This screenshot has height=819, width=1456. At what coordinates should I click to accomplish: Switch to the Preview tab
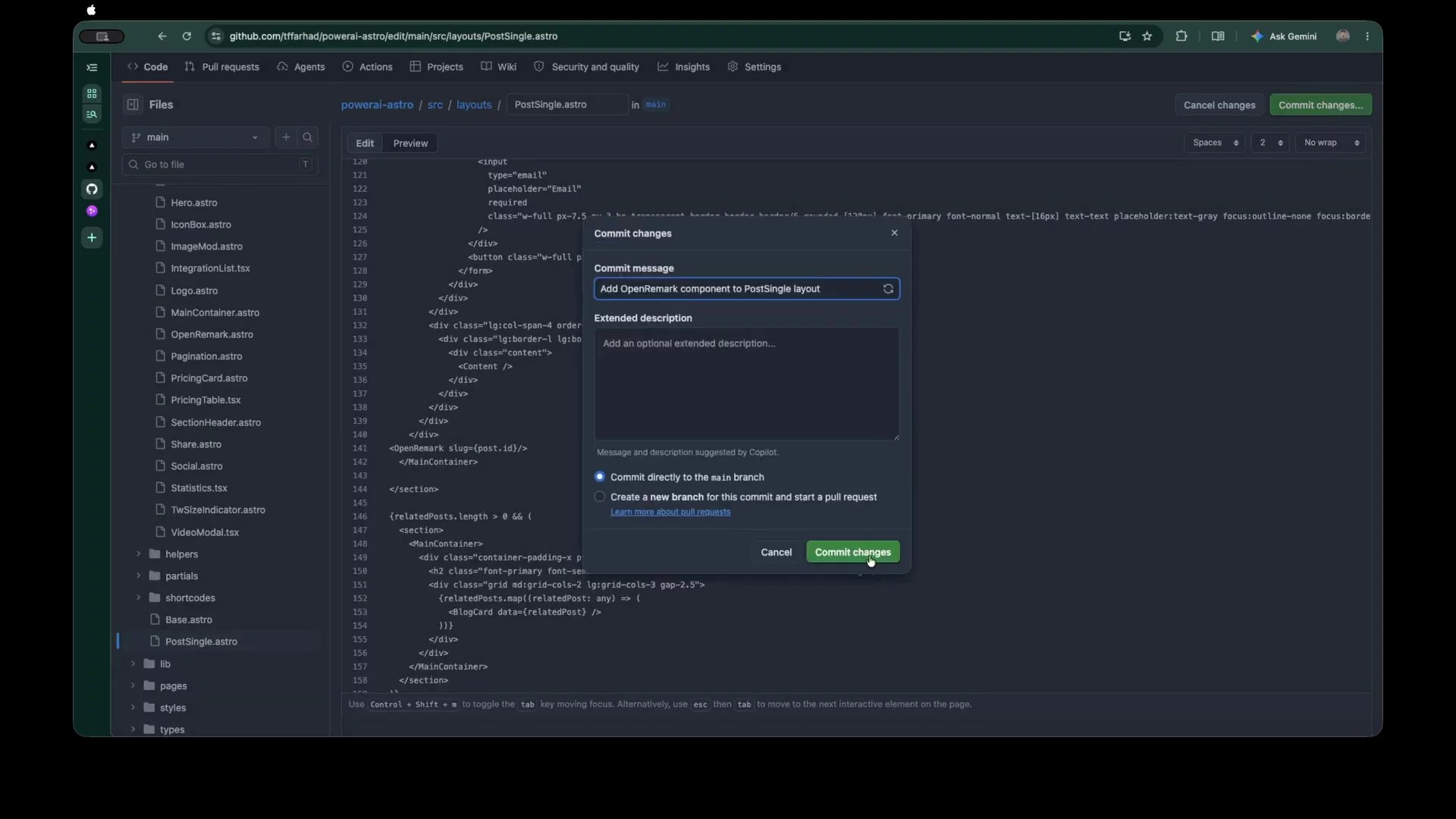[x=410, y=143]
